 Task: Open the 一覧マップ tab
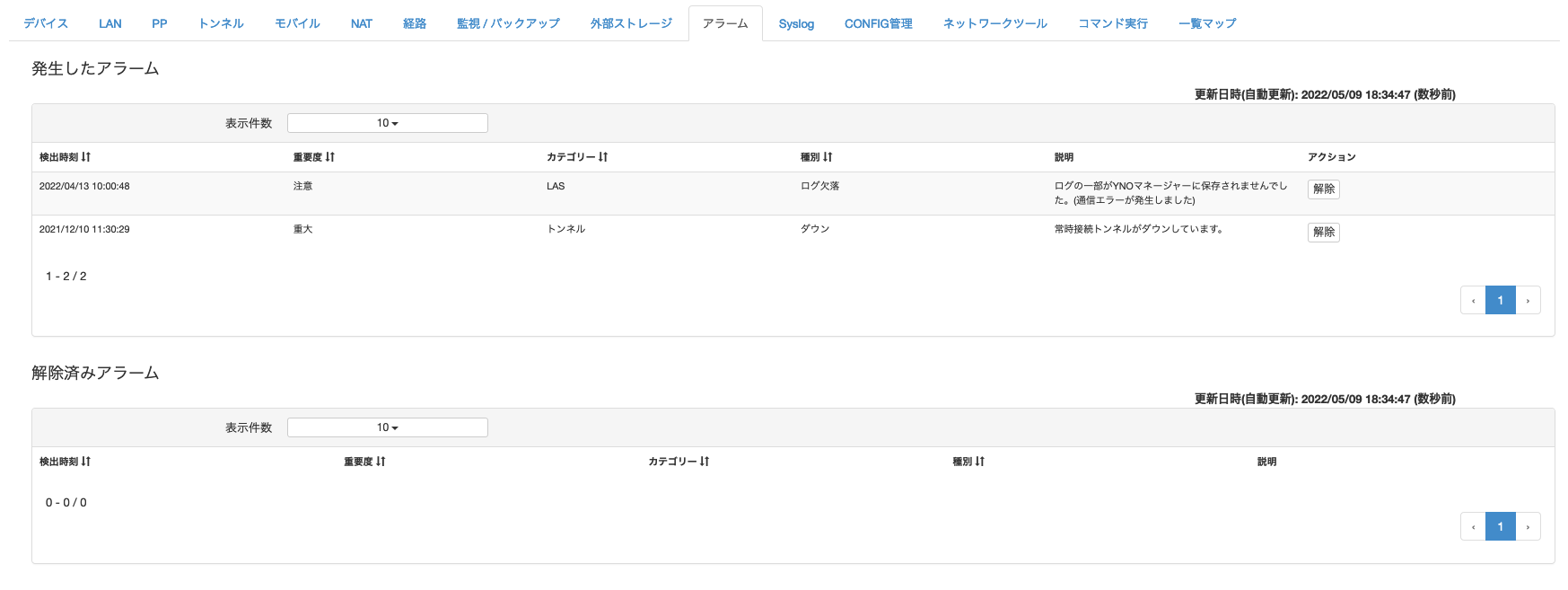click(x=1207, y=23)
